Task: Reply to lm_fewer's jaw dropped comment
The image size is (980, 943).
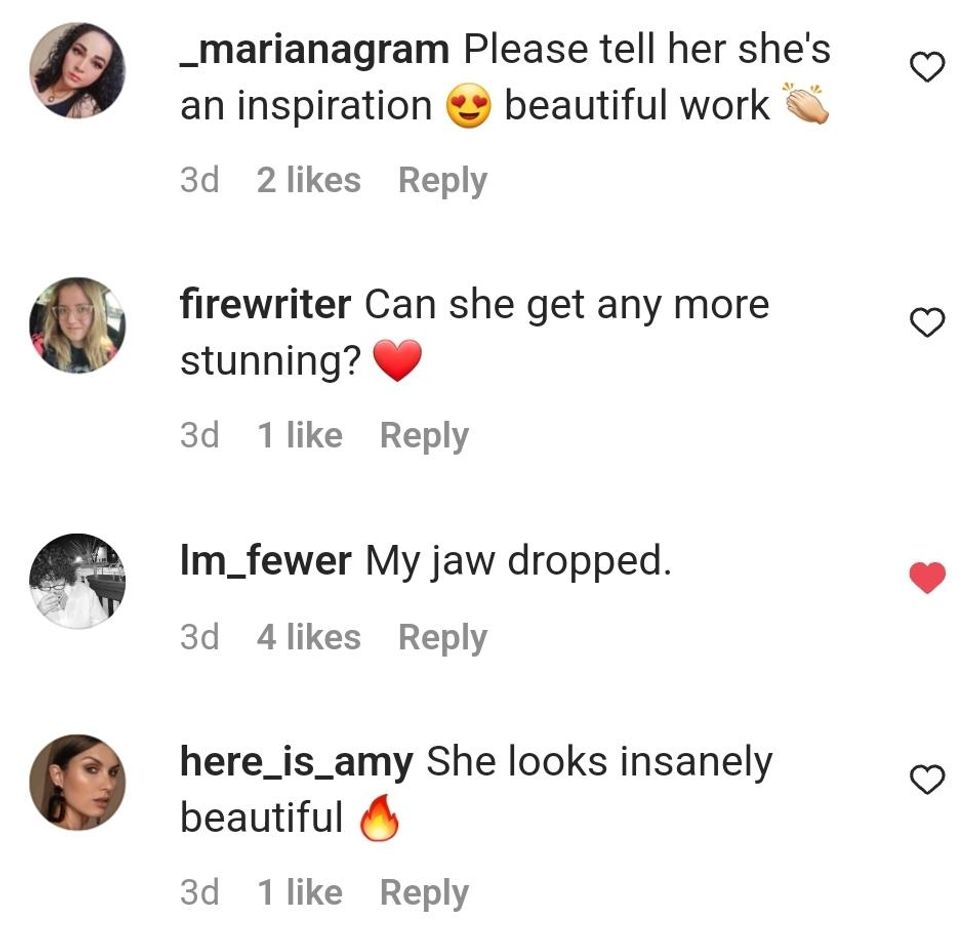Action: pyautogui.click(x=442, y=637)
